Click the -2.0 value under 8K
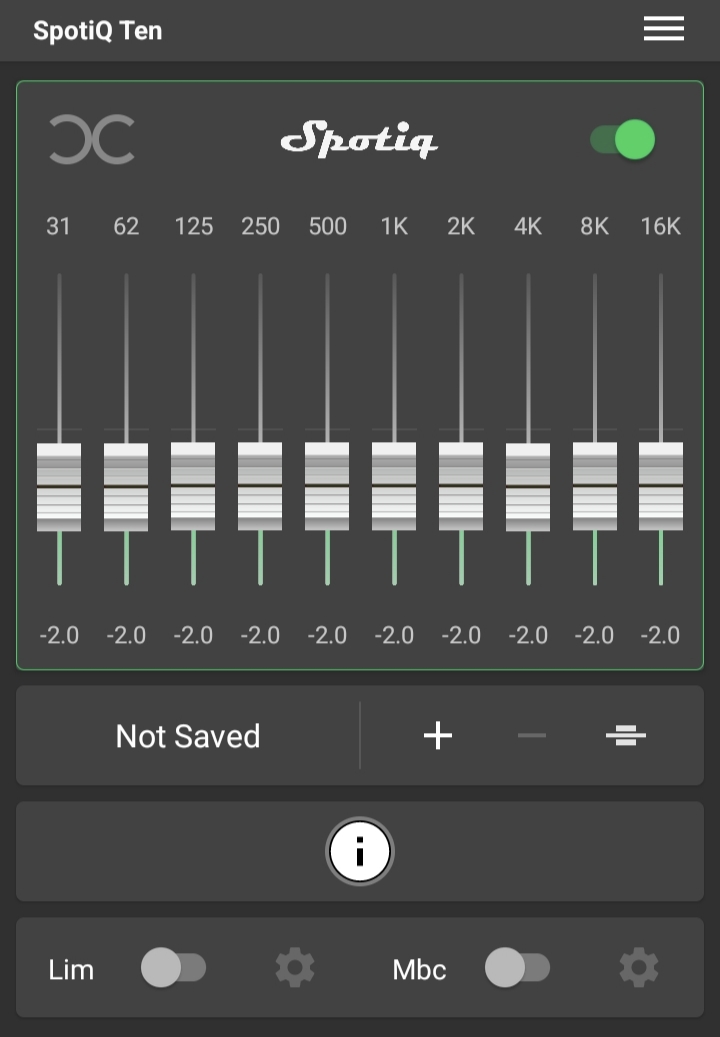720x1037 pixels. (594, 635)
